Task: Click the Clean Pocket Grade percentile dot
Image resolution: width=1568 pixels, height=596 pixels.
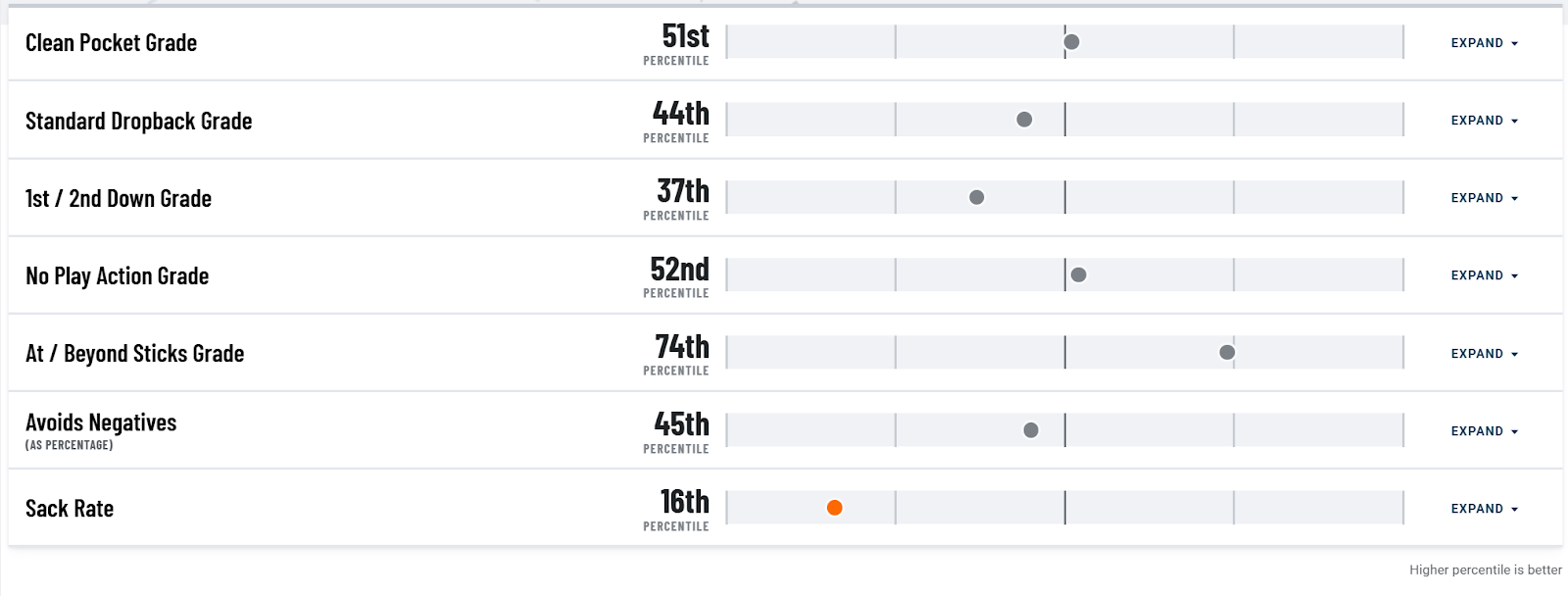Action: pos(1072,42)
